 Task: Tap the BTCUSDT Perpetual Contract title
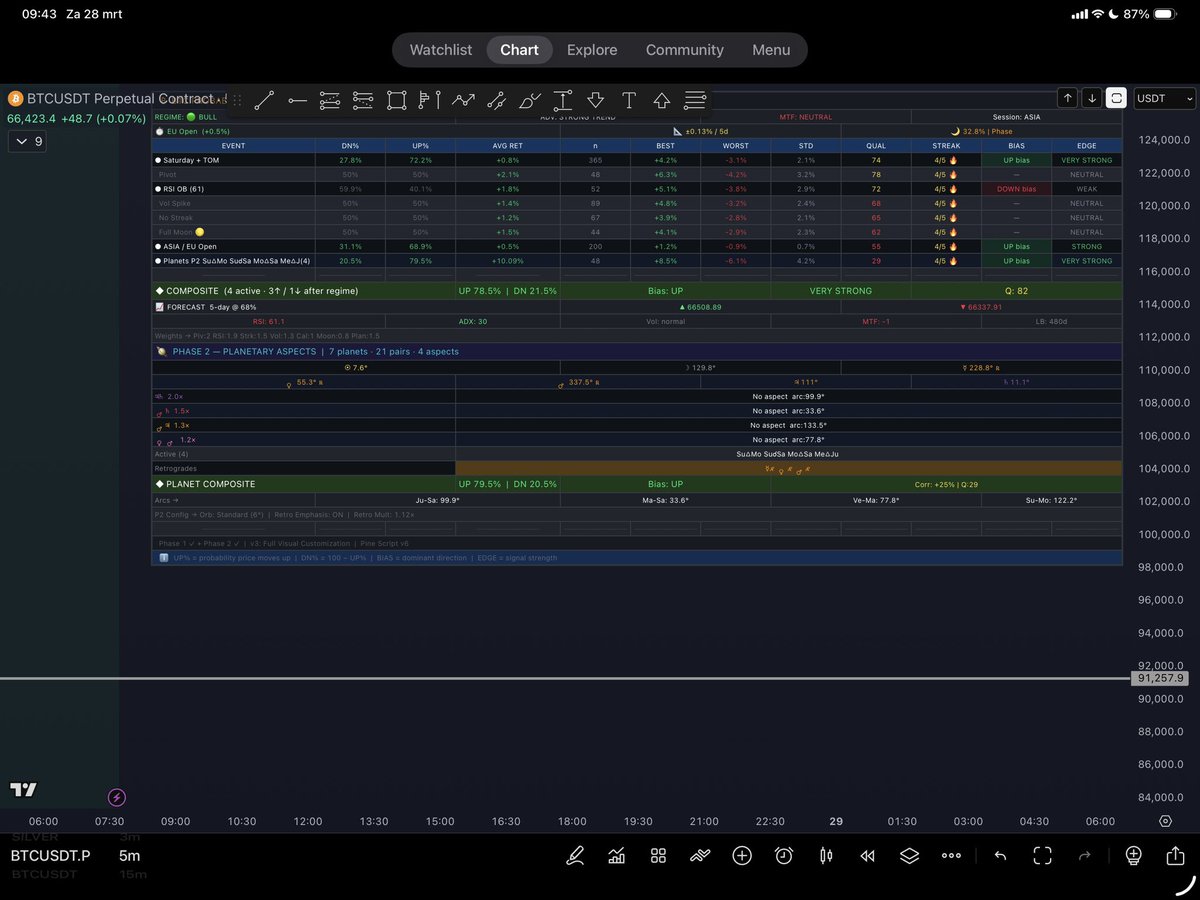tap(120, 98)
